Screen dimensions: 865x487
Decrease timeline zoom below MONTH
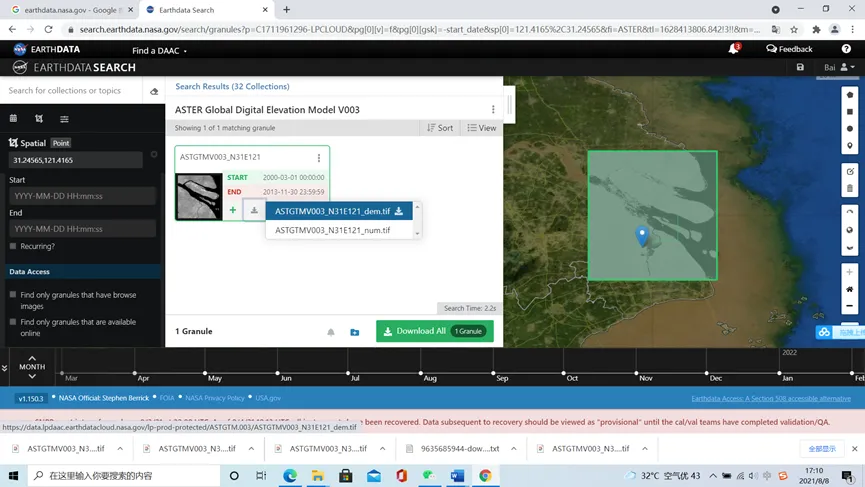pyautogui.click(x=32, y=376)
